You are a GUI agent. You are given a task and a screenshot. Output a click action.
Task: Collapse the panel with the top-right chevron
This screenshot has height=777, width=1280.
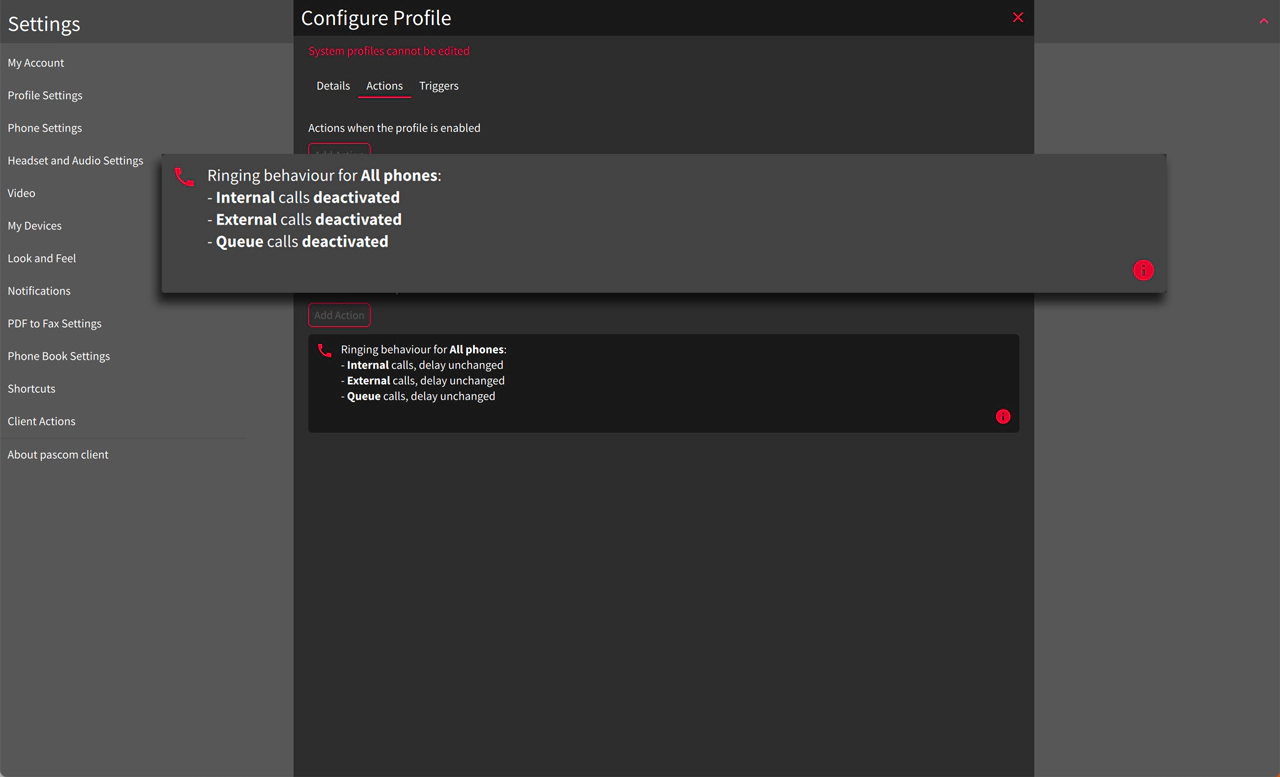pyautogui.click(x=1263, y=20)
